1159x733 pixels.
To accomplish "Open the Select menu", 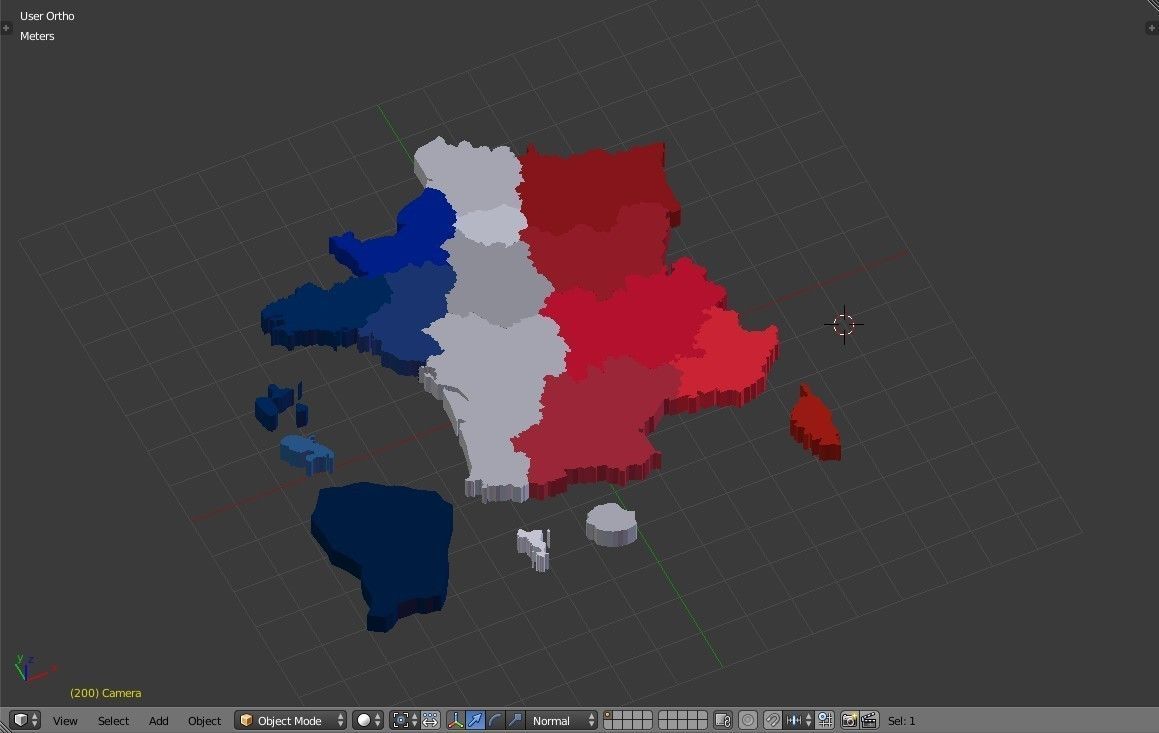I will [x=113, y=720].
